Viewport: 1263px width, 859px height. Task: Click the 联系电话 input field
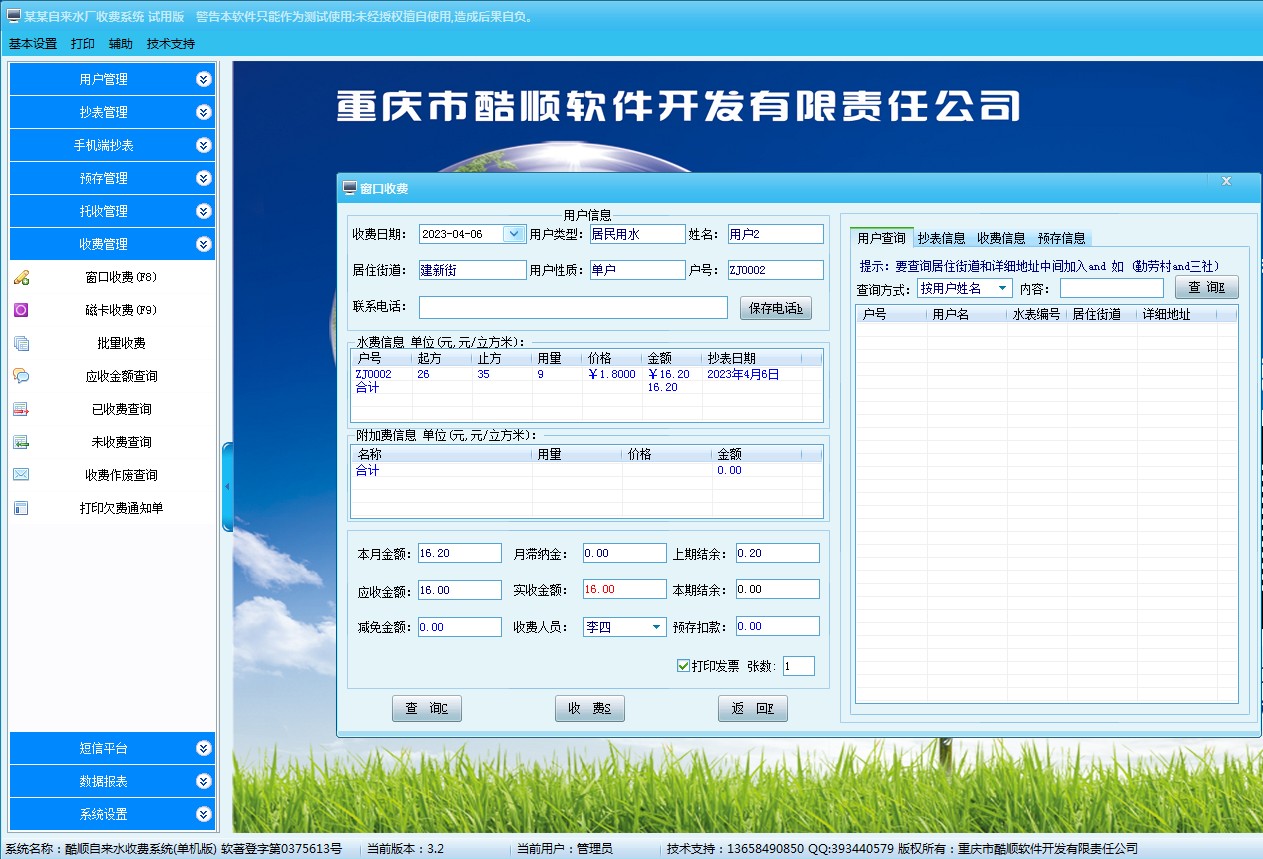pos(573,308)
